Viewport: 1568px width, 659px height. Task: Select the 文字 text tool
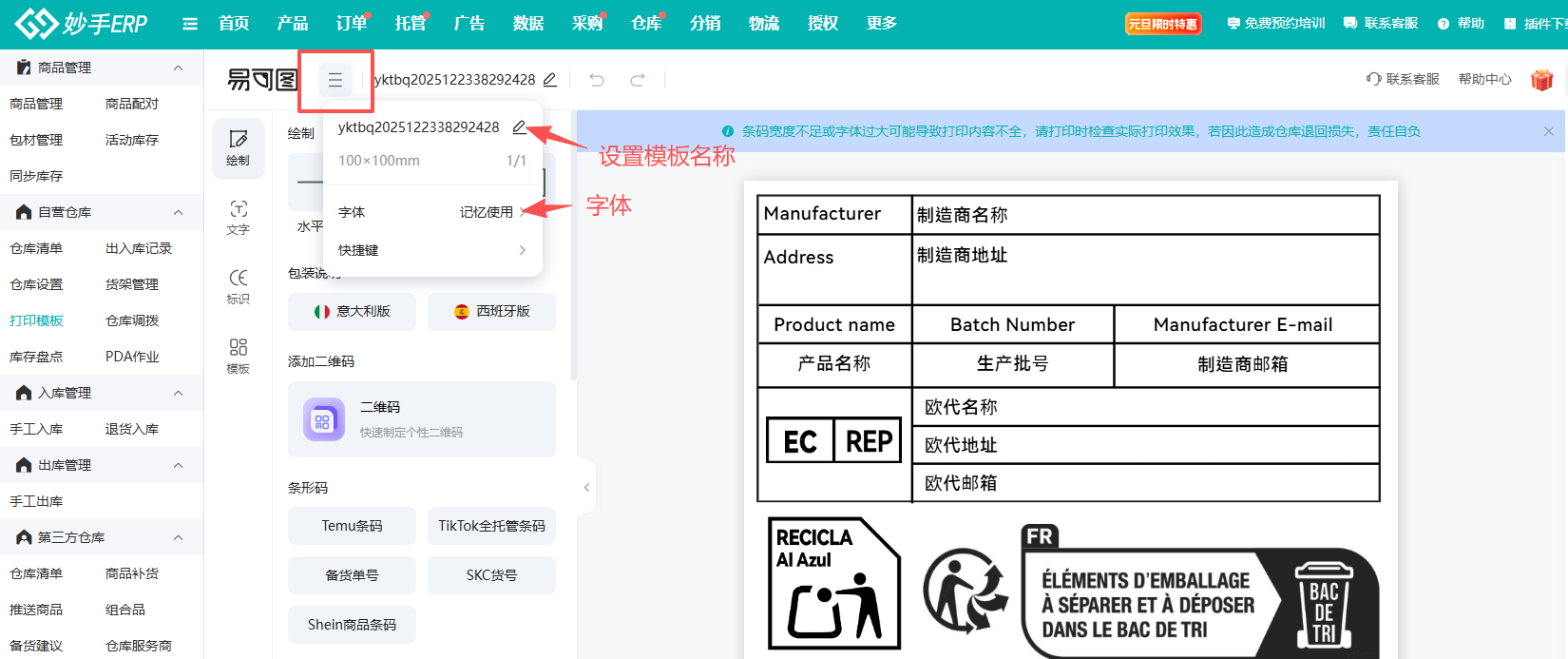tap(238, 217)
